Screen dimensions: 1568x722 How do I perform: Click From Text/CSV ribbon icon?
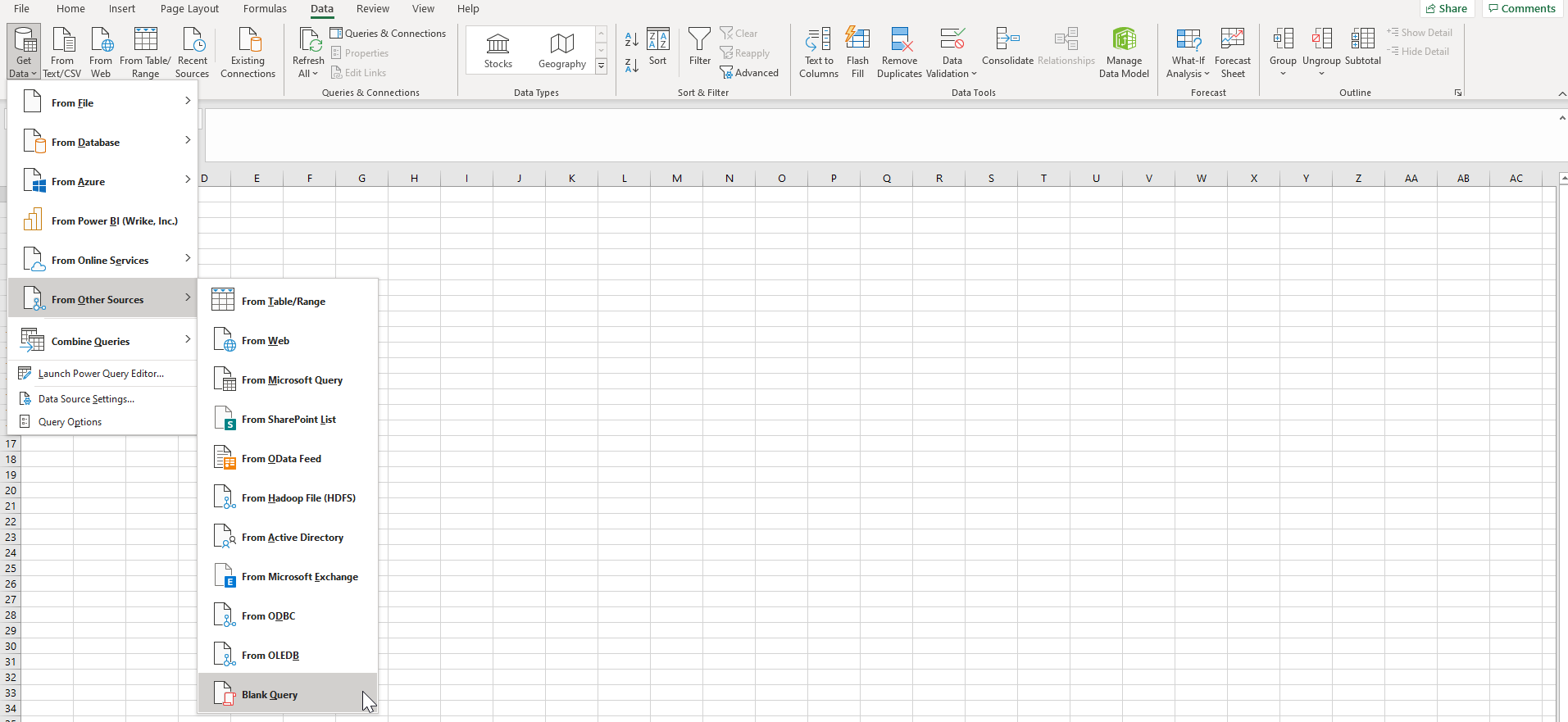pyautogui.click(x=62, y=52)
